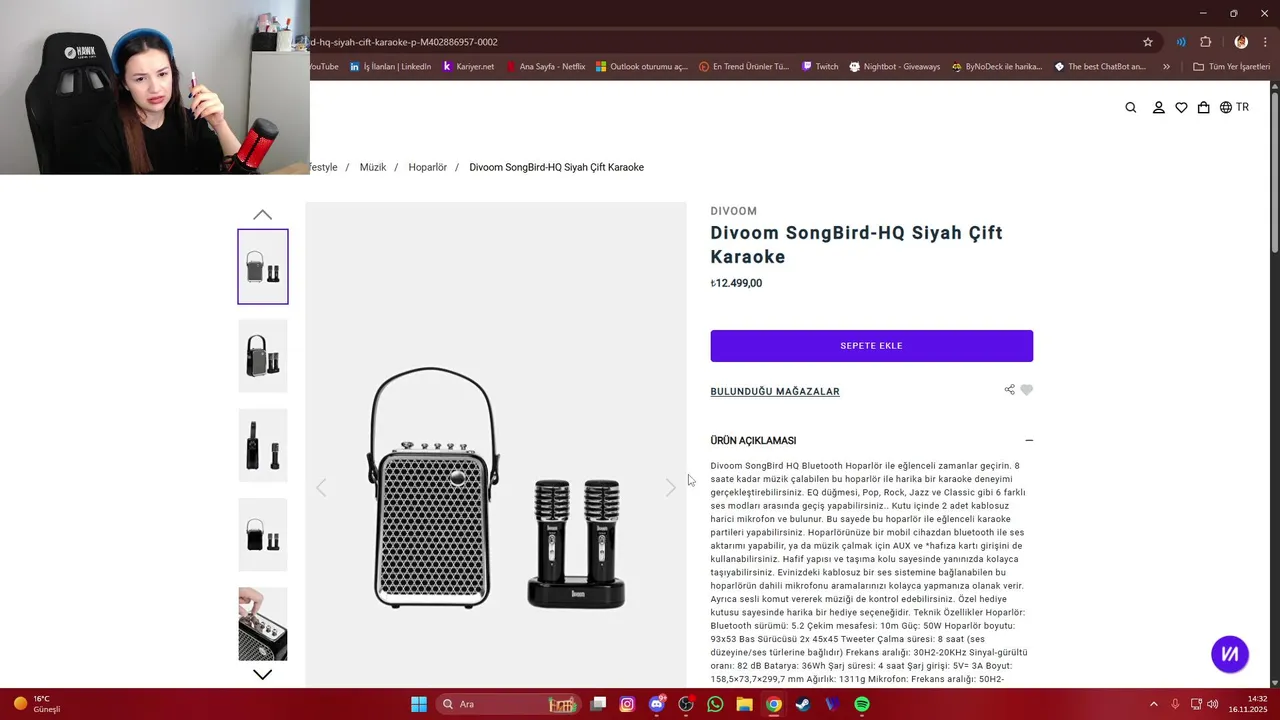Image resolution: width=1280 pixels, height=720 pixels.
Task: Show next thumbnails with down chevron
Action: (x=262, y=675)
